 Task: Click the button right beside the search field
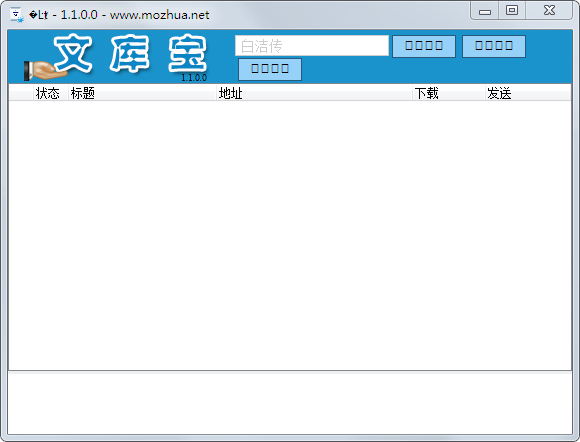pyautogui.click(x=424, y=46)
